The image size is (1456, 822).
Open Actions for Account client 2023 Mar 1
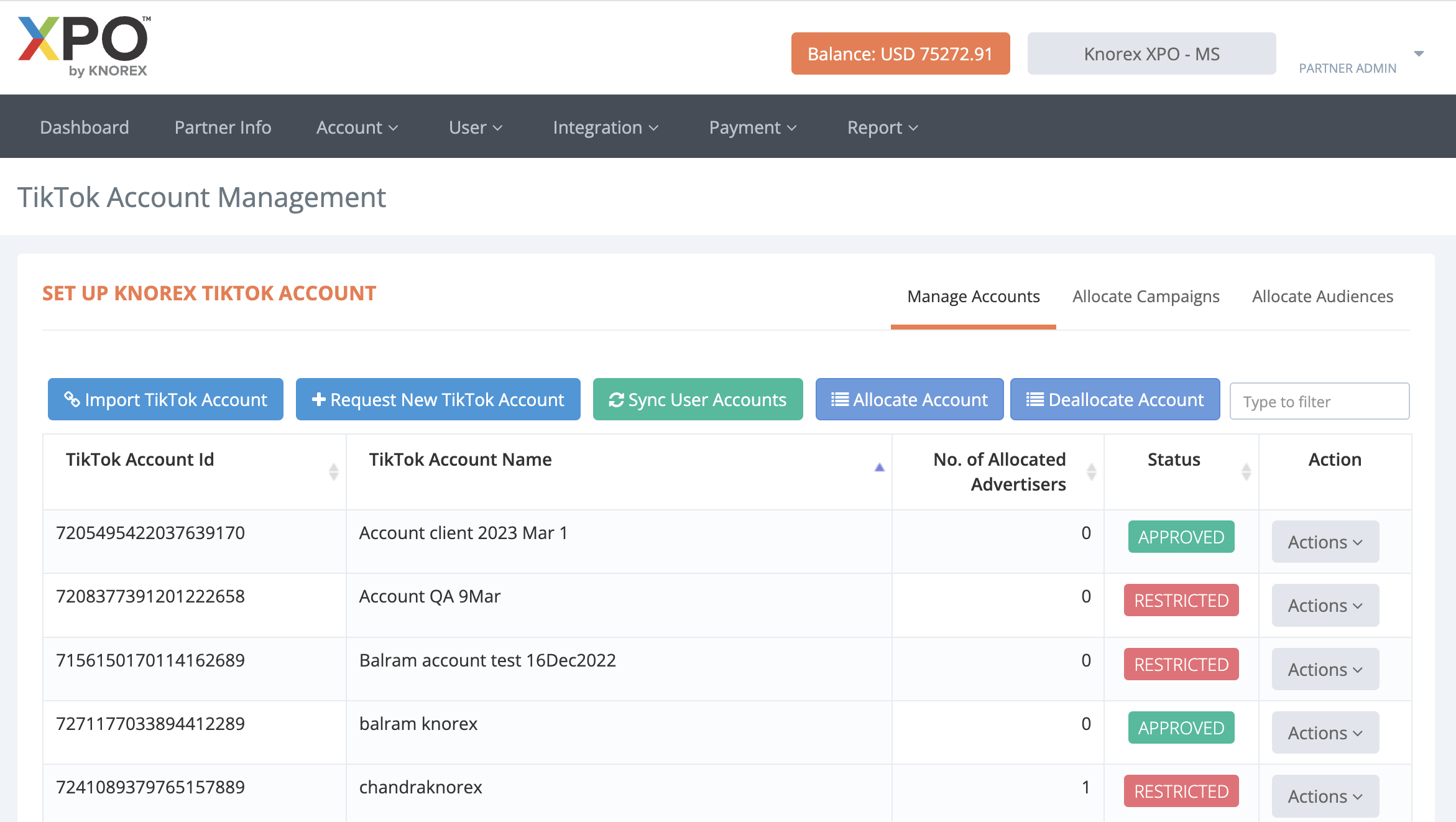(1325, 542)
